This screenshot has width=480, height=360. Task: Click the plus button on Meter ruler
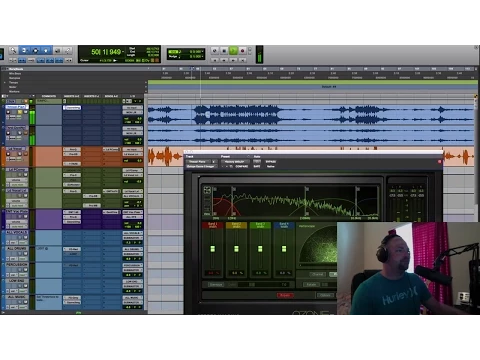coord(146,87)
